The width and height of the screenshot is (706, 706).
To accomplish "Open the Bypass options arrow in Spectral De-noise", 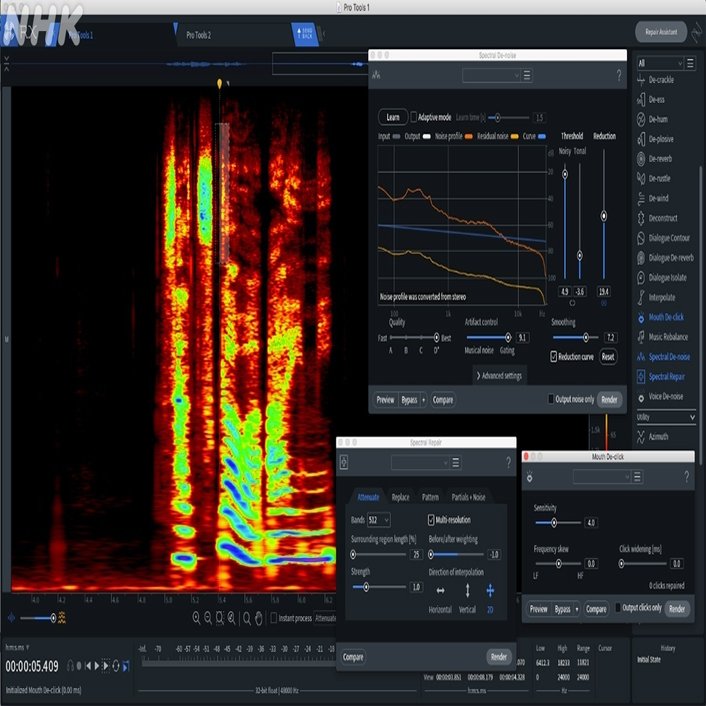I will pos(423,400).
